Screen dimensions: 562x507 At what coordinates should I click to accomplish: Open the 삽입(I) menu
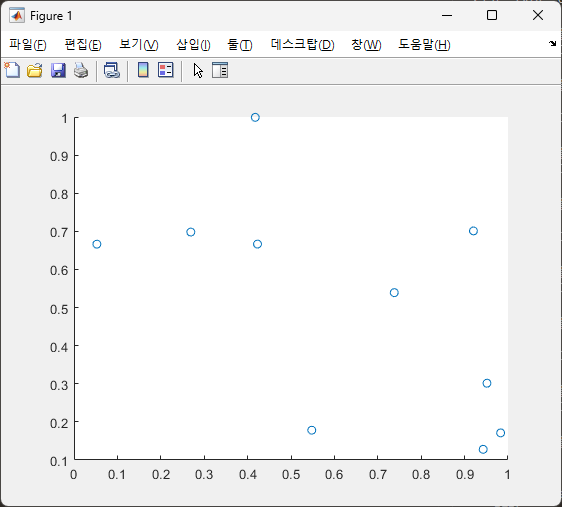click(193, 44)
